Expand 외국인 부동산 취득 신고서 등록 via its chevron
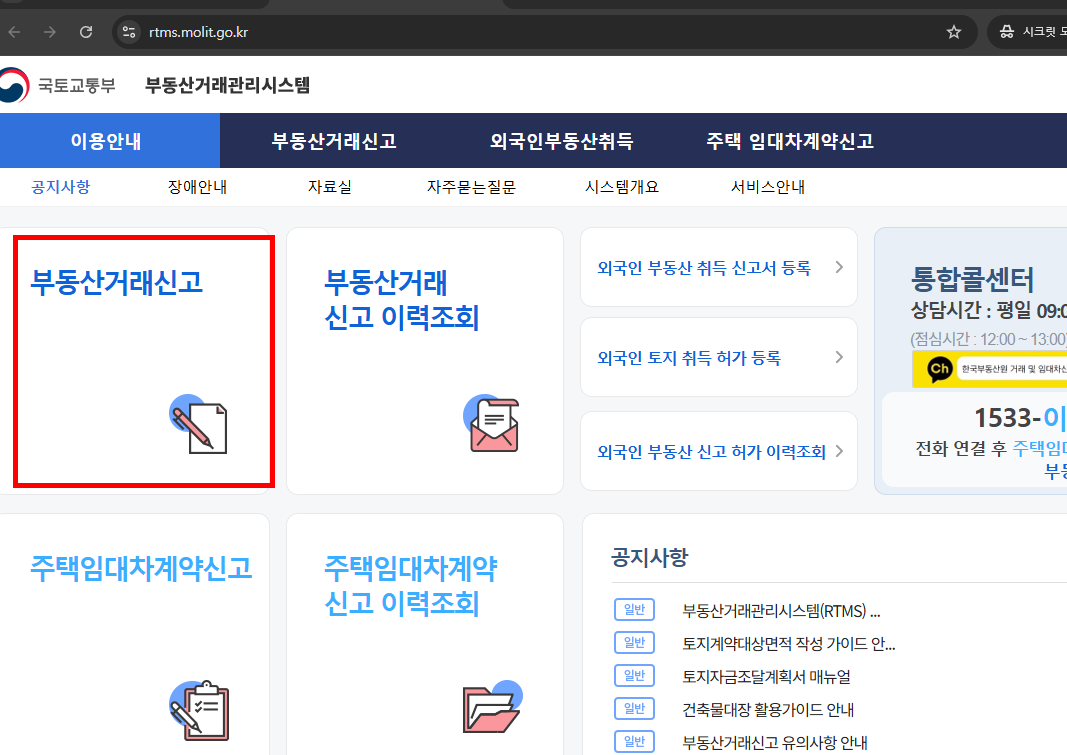Screen dimensions: 1067x755 pyautogui.click(x=838, y=267)
